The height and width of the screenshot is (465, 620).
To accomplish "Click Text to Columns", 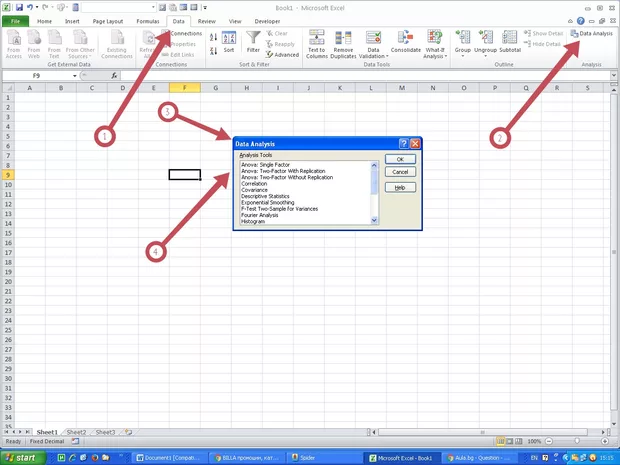I will 317,45.
